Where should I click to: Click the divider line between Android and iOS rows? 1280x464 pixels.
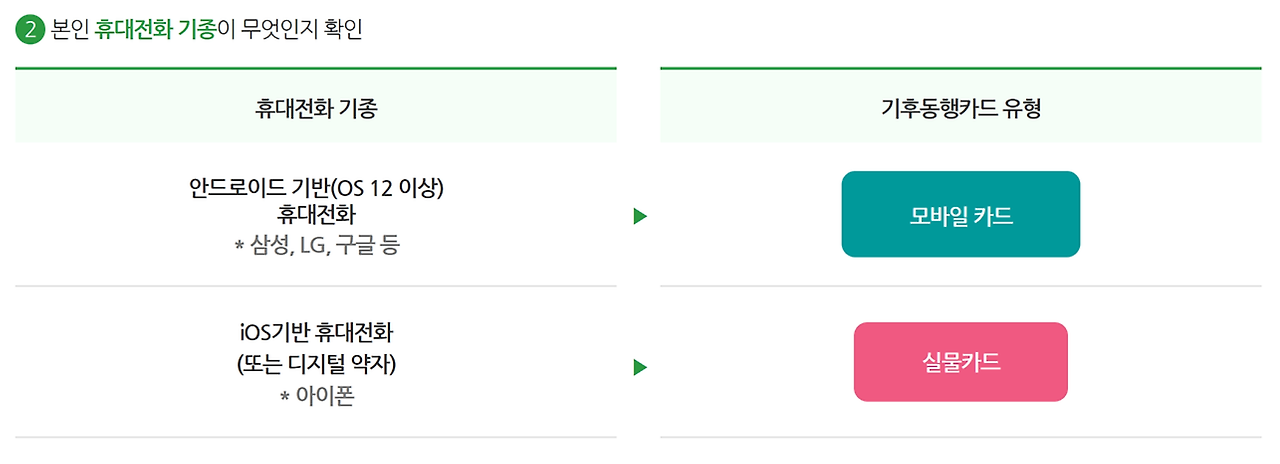coord(316,286)
